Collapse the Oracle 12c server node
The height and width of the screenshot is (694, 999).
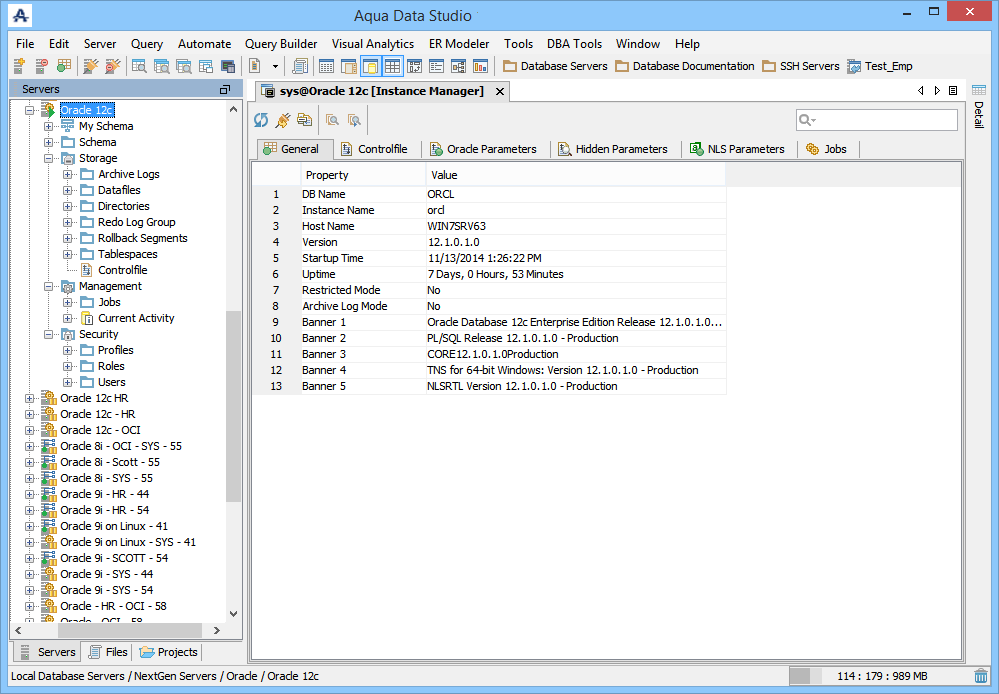pos(29,110)
